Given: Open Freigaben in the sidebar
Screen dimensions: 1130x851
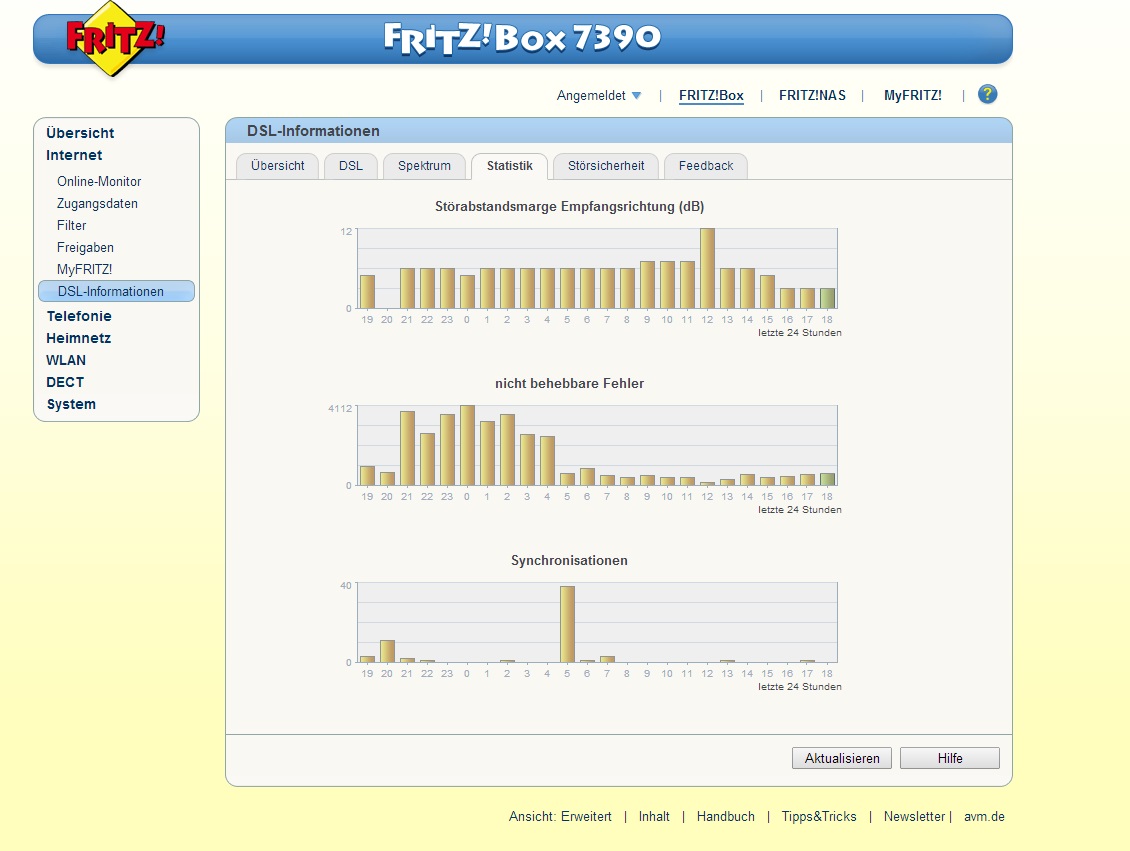Looking at the screenshot, I should pos(85,248).
